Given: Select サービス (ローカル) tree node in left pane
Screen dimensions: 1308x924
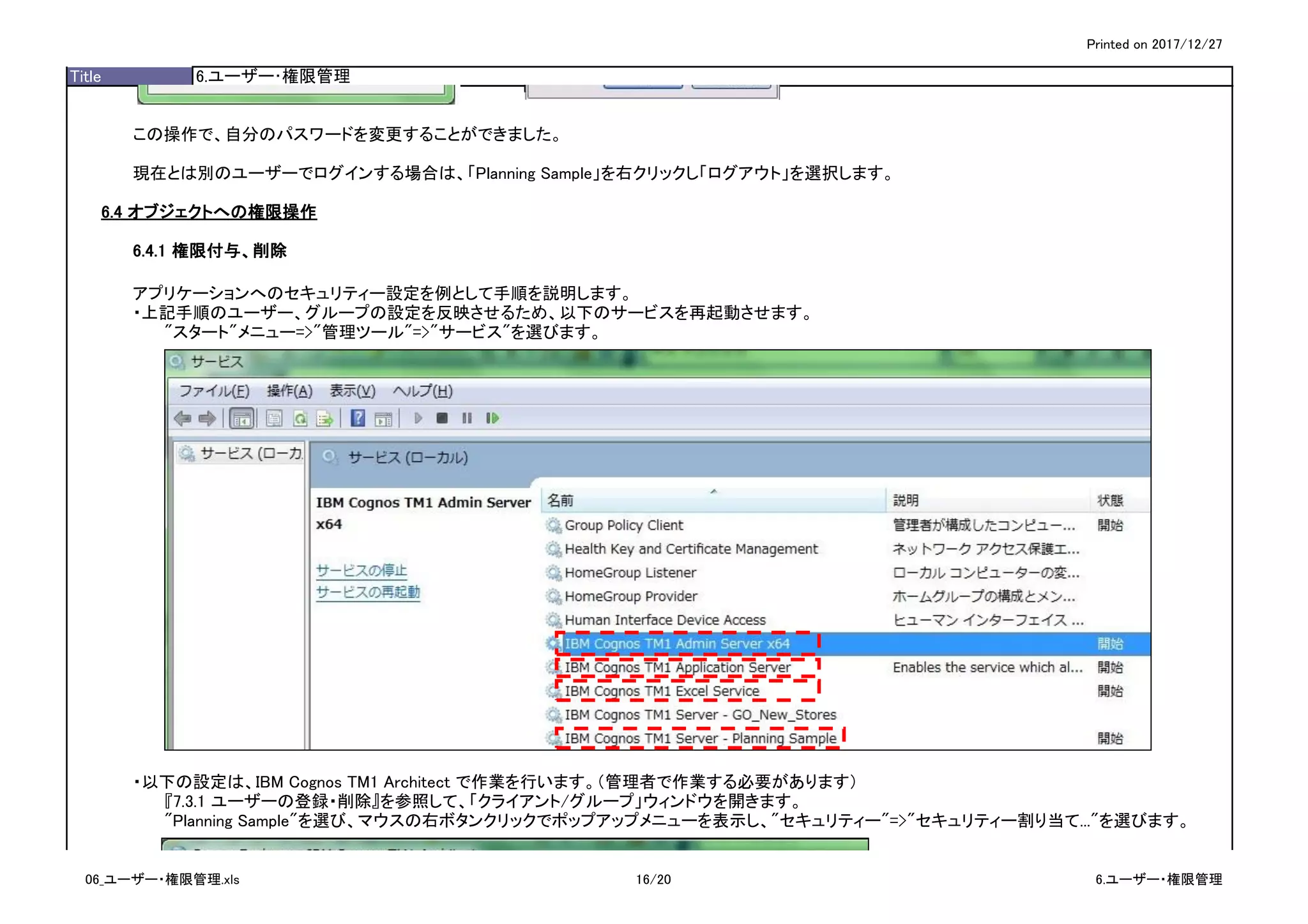Looking at the screenshot, I should coord(241,453).
